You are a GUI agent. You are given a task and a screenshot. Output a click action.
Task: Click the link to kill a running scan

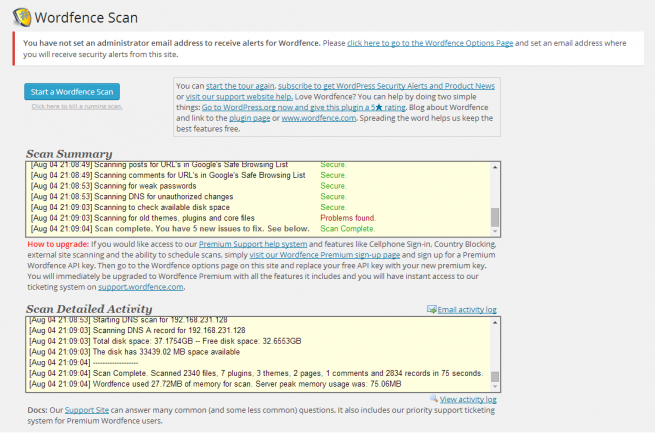(x=77, y=106)
